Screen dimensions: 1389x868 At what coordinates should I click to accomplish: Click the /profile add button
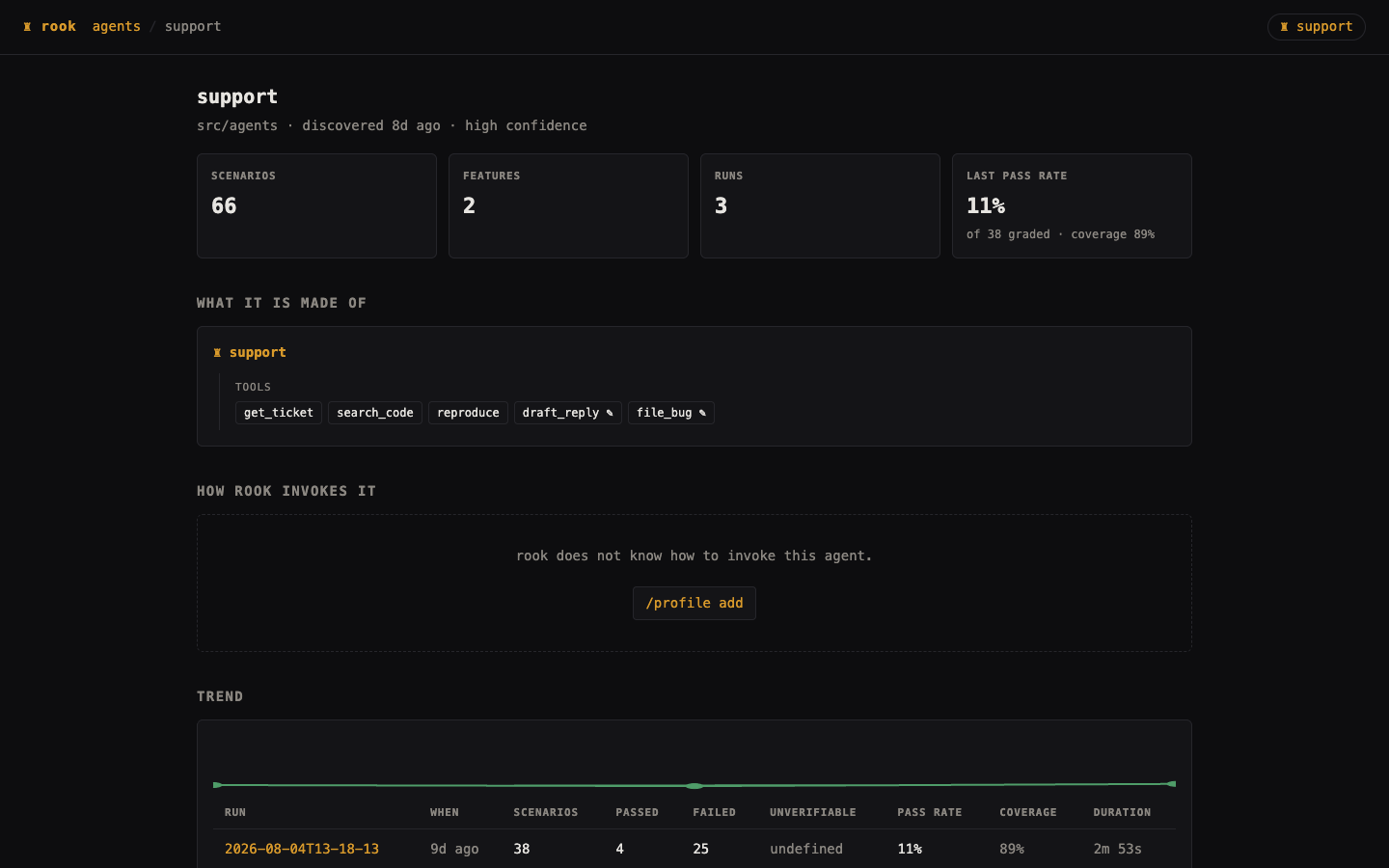(x=694, y=603)
